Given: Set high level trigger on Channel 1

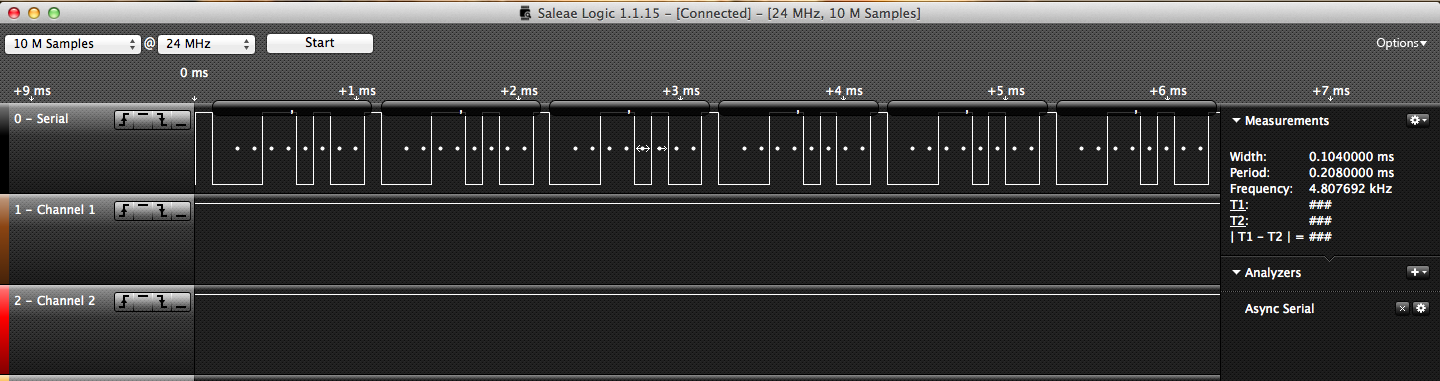Looking at the screenshot, I should (x=143, y=210).
